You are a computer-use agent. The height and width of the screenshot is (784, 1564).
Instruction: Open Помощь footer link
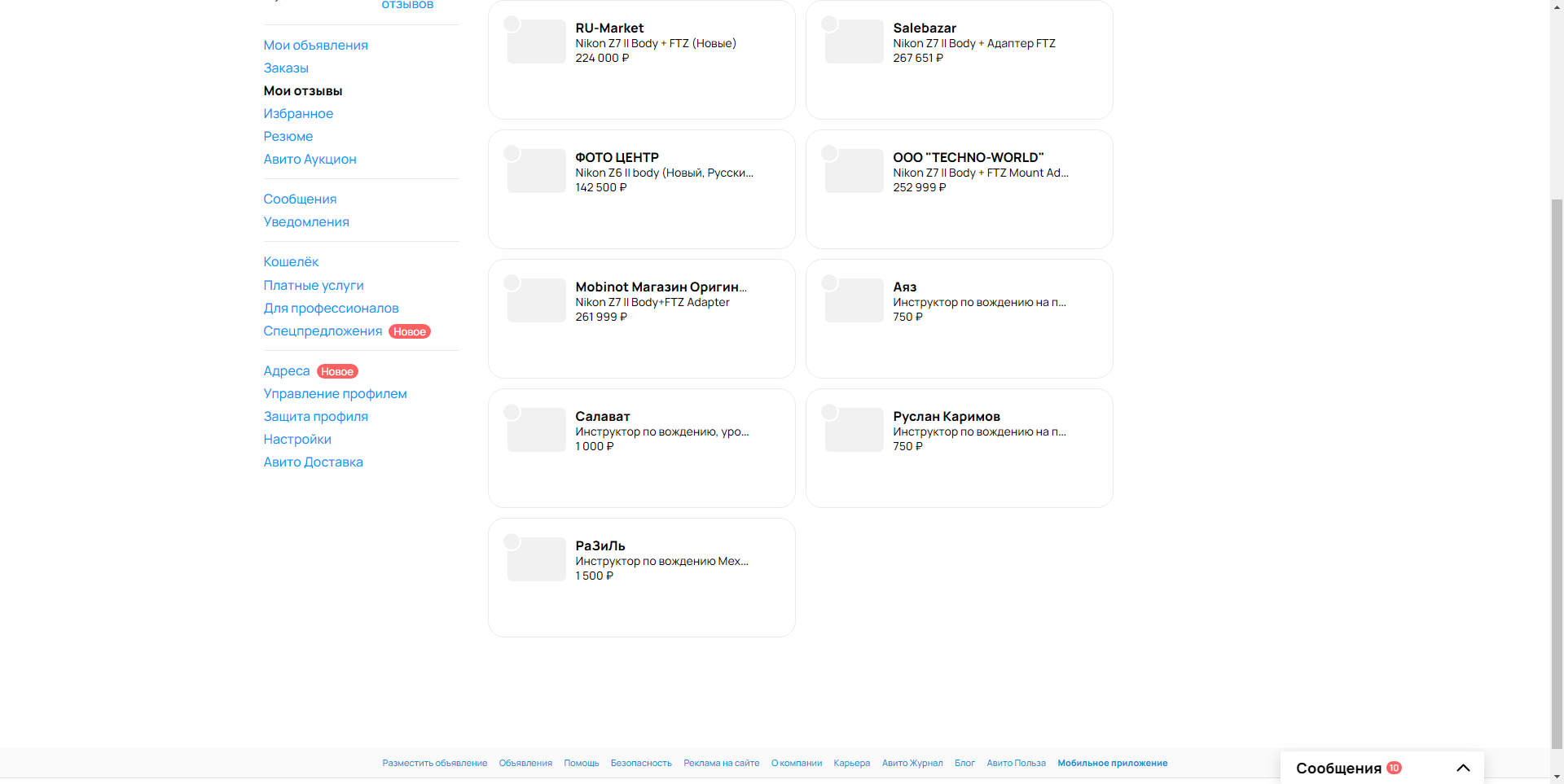point(582,763)
